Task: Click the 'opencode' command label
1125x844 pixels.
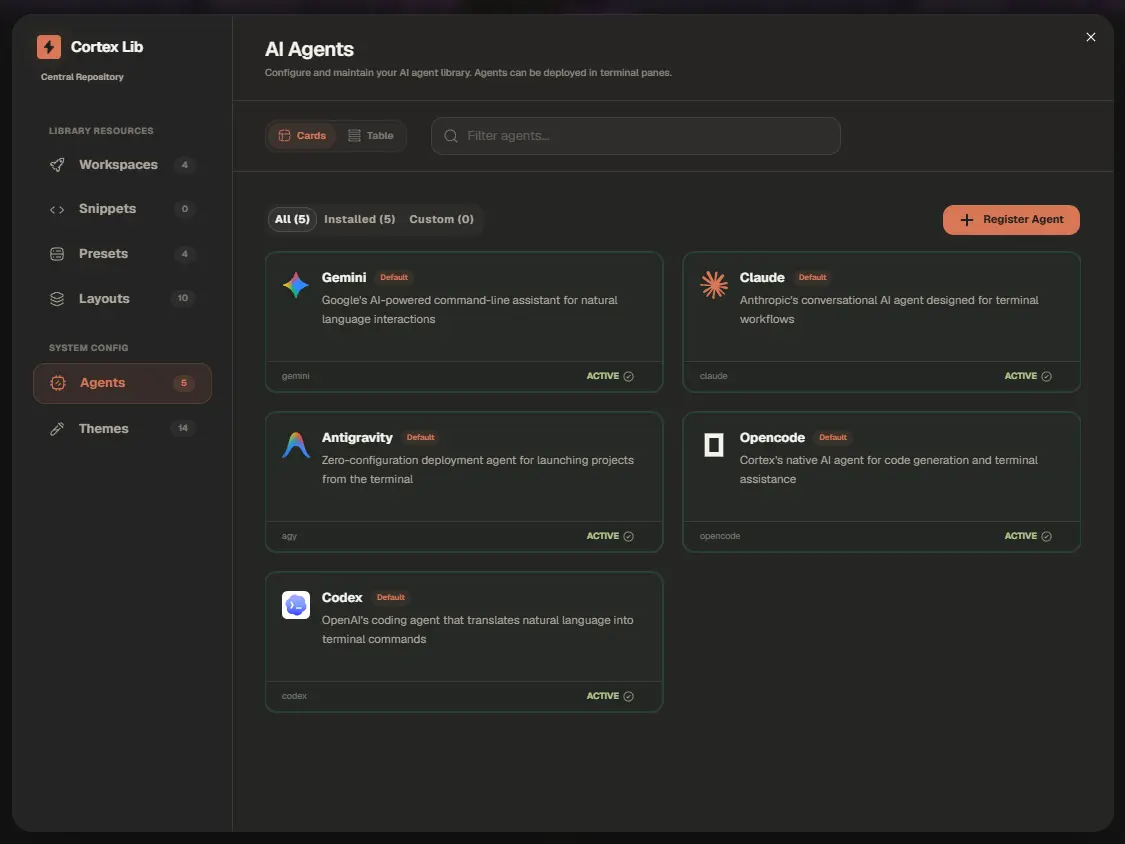Action: (720, 536)
